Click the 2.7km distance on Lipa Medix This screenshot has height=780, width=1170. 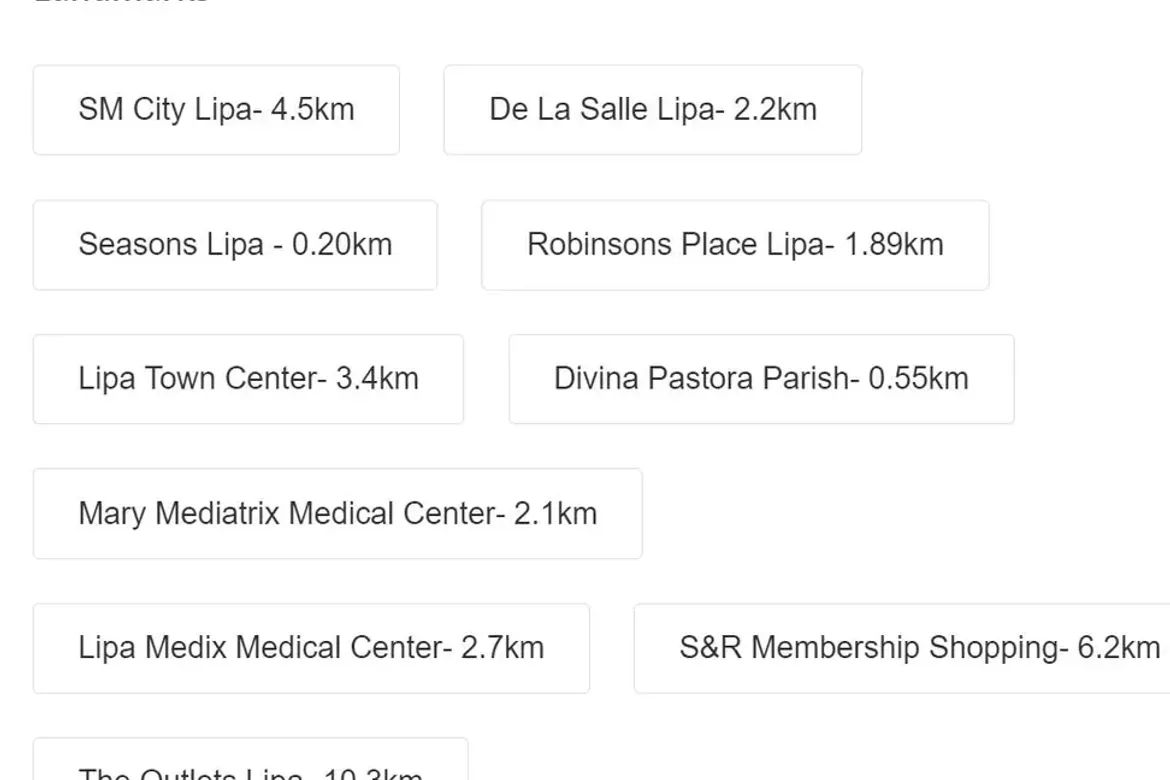pos(503,648)
